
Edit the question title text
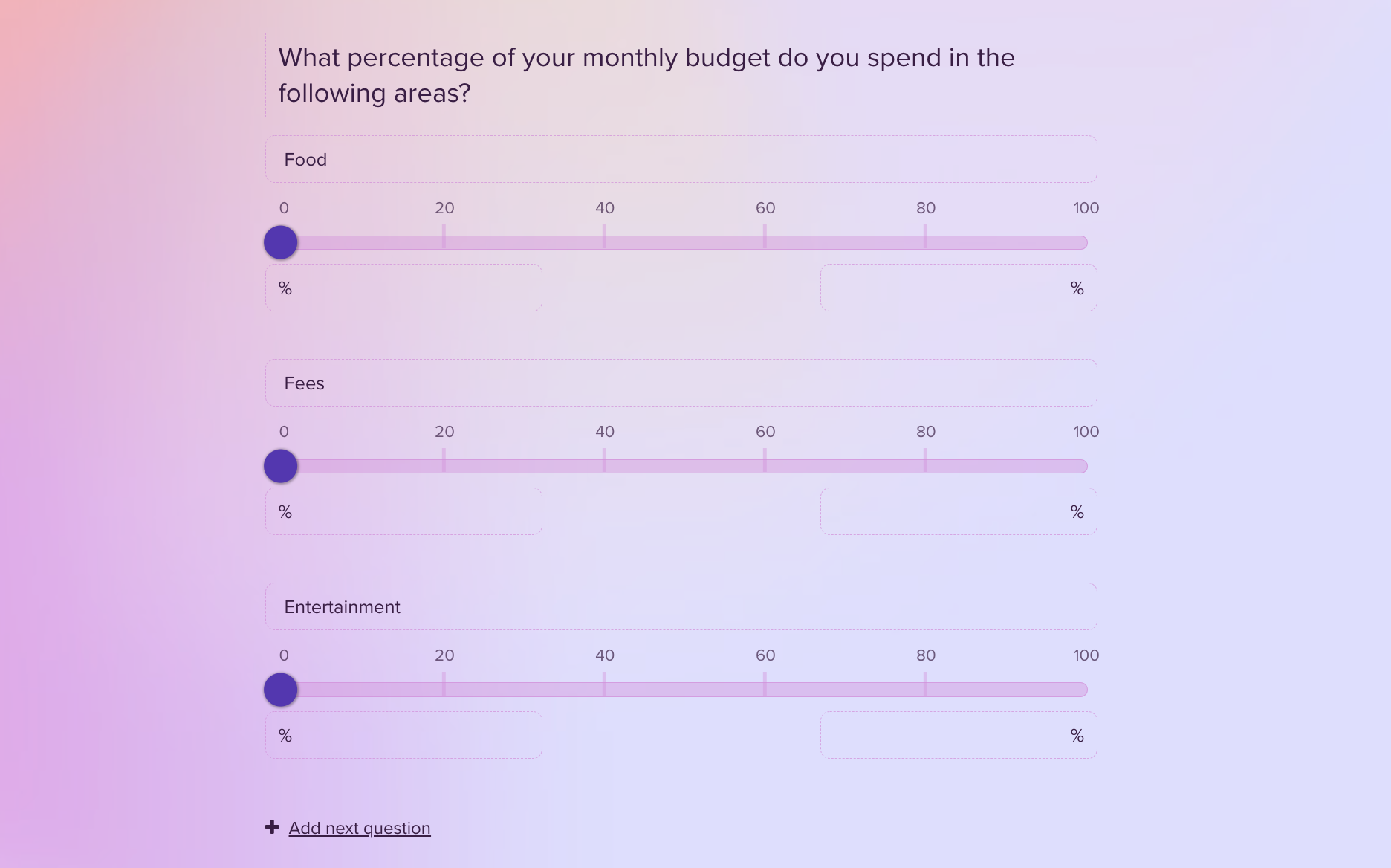point(646,74)
